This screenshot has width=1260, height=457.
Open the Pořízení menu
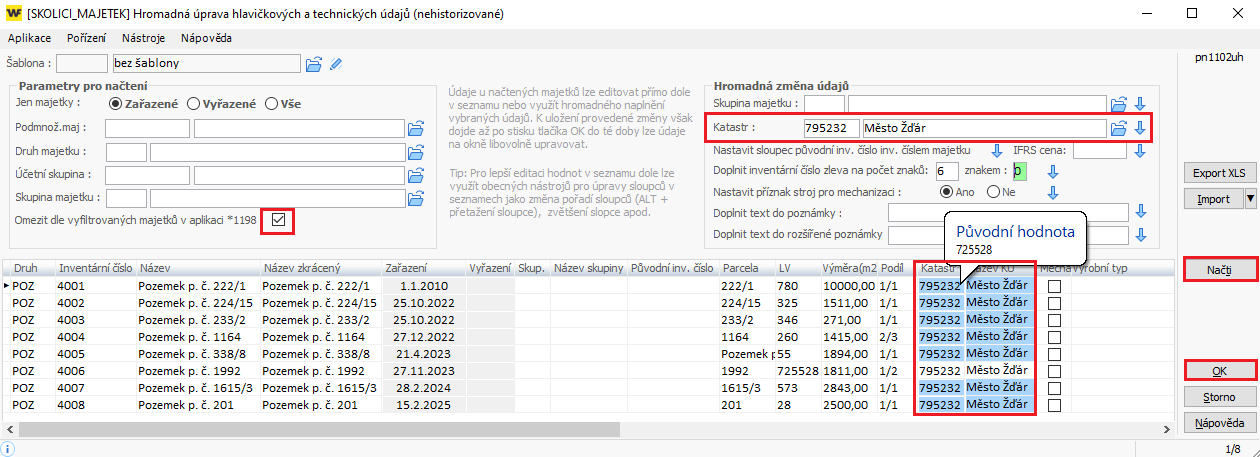click(87, 38)
